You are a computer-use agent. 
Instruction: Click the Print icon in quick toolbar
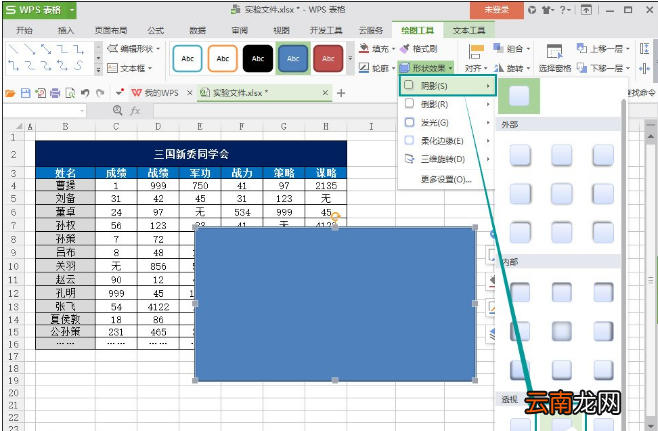pos(55,93)
